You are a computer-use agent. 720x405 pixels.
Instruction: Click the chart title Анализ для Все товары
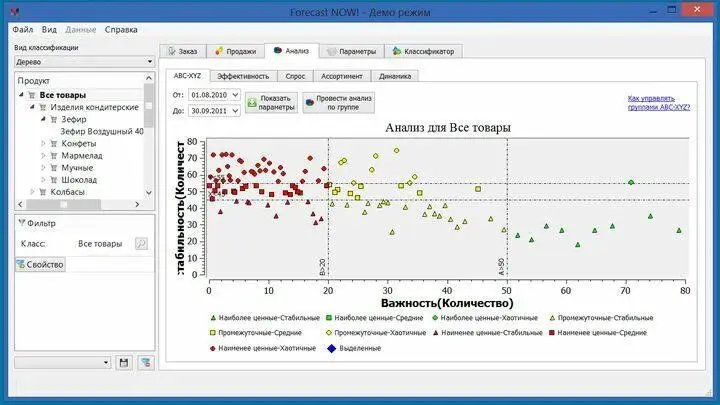pos(448,128)
